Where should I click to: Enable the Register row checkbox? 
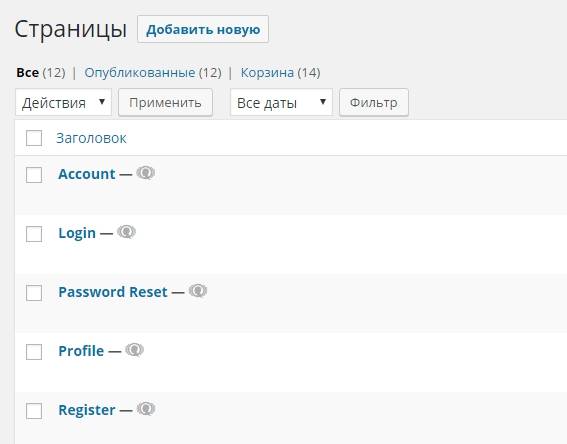click(x=34, y=411)
